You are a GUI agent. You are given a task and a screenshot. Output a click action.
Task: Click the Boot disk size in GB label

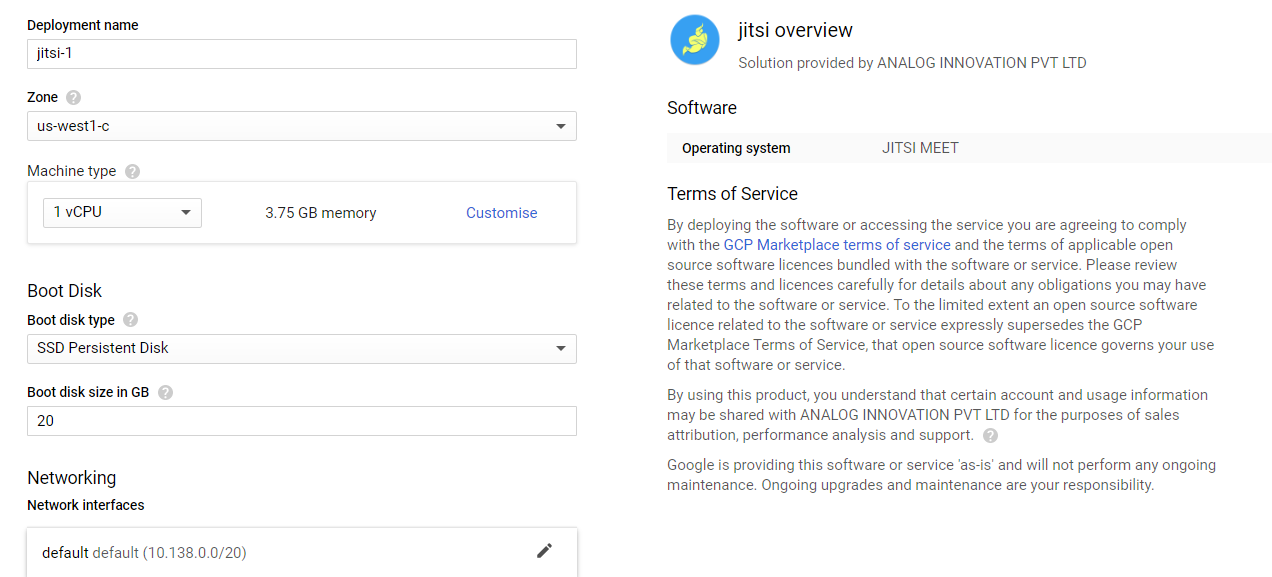pyautogui.click(x=88, y=392)
